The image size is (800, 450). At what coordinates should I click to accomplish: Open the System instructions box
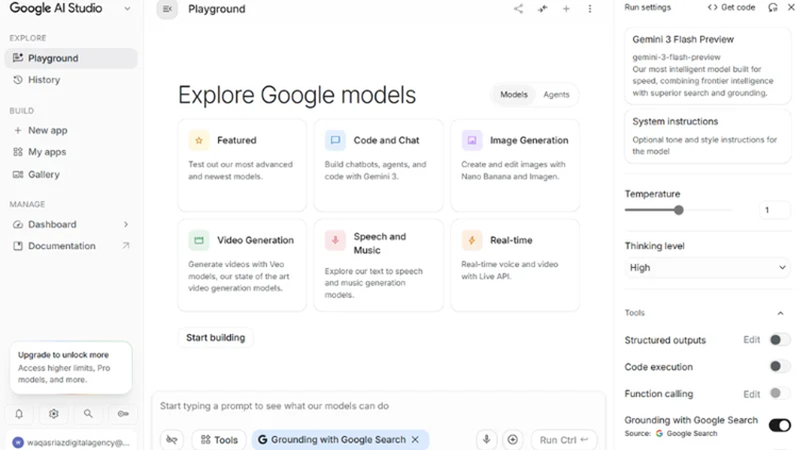707,136
